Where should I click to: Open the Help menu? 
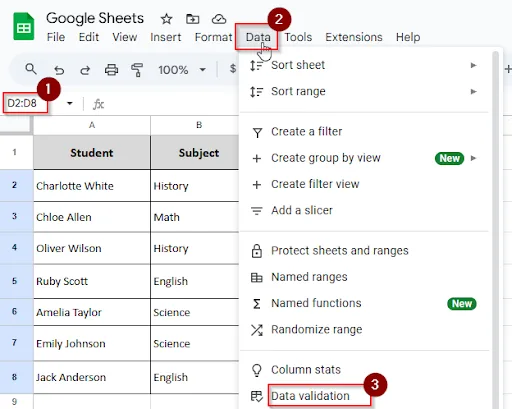click(x=408, y=37)
